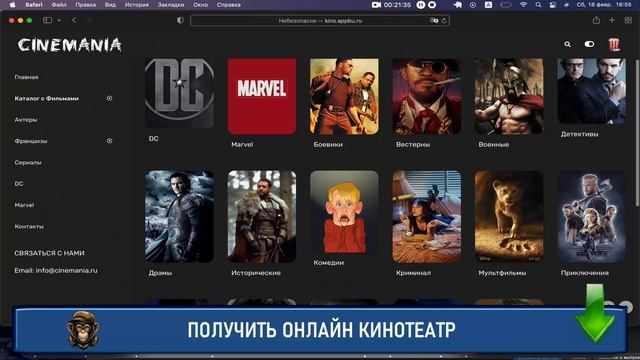Open the Marvel category poster
This screenshot has height=360, width=640.
click(x=262, y=96)
